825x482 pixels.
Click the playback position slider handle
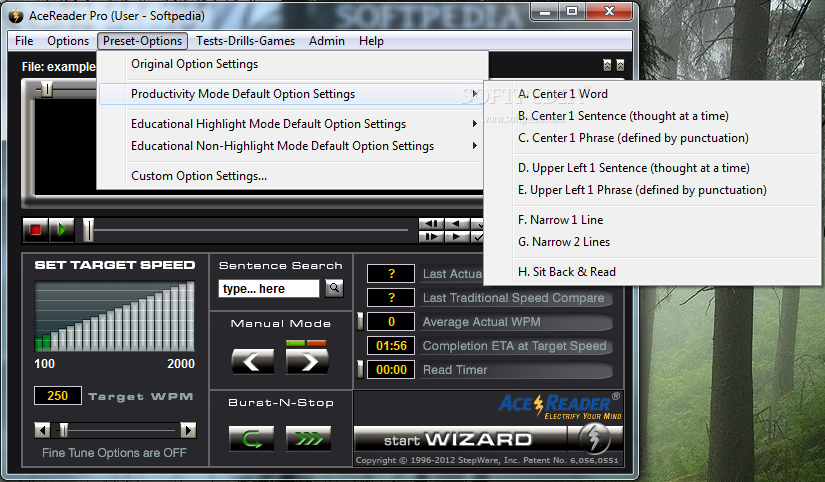[88, 230]
